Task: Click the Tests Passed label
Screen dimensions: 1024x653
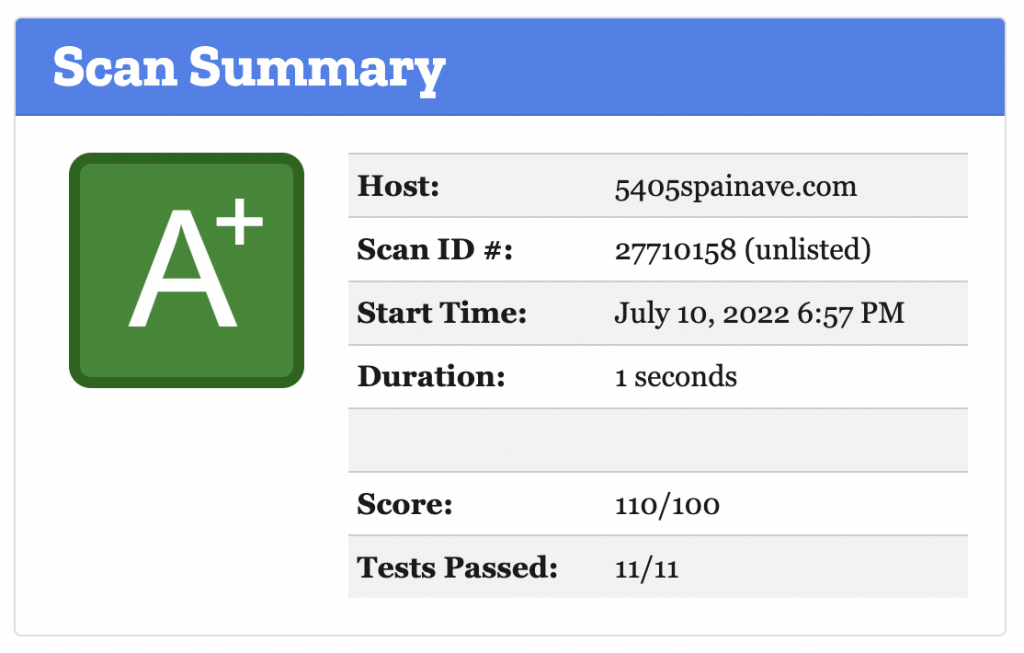Action: 457,567
